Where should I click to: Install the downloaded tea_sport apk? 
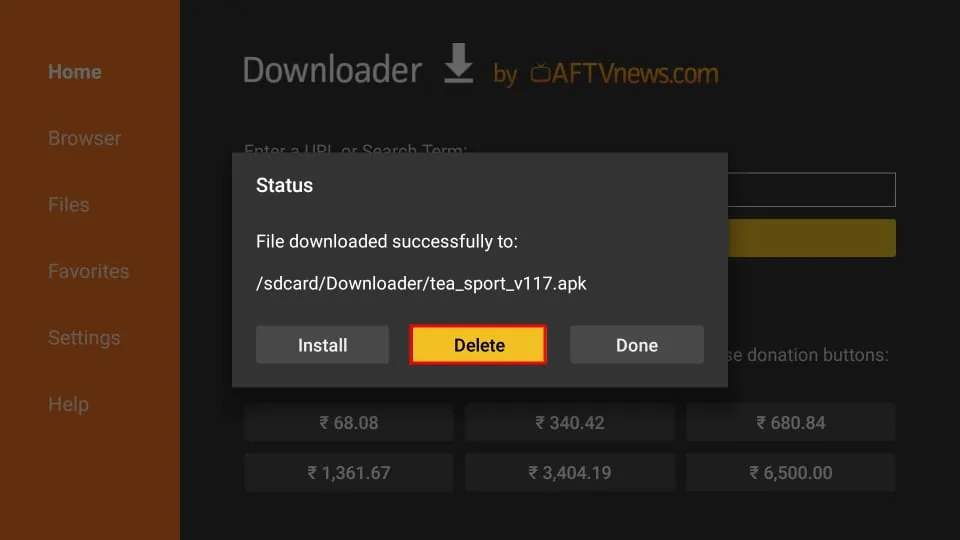(322, 345)
